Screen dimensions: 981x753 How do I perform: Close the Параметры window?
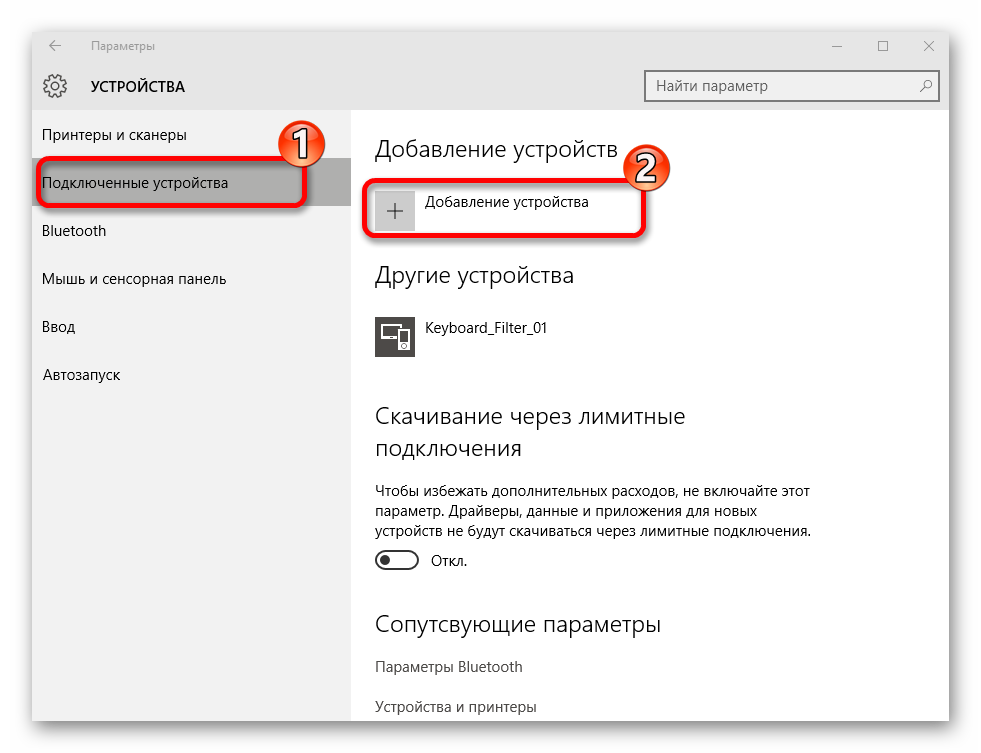click(928, 46)
